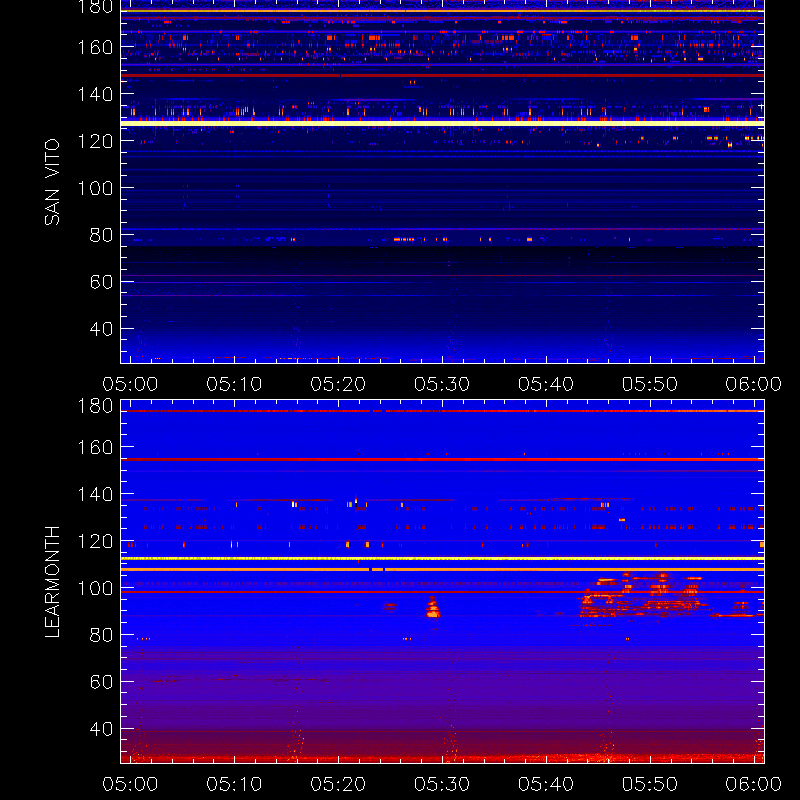Image resolution: width=800 pixels, height=800 pixels.
Task: Click 05:10 time label under San Vito plot
Action: point(234,384)
